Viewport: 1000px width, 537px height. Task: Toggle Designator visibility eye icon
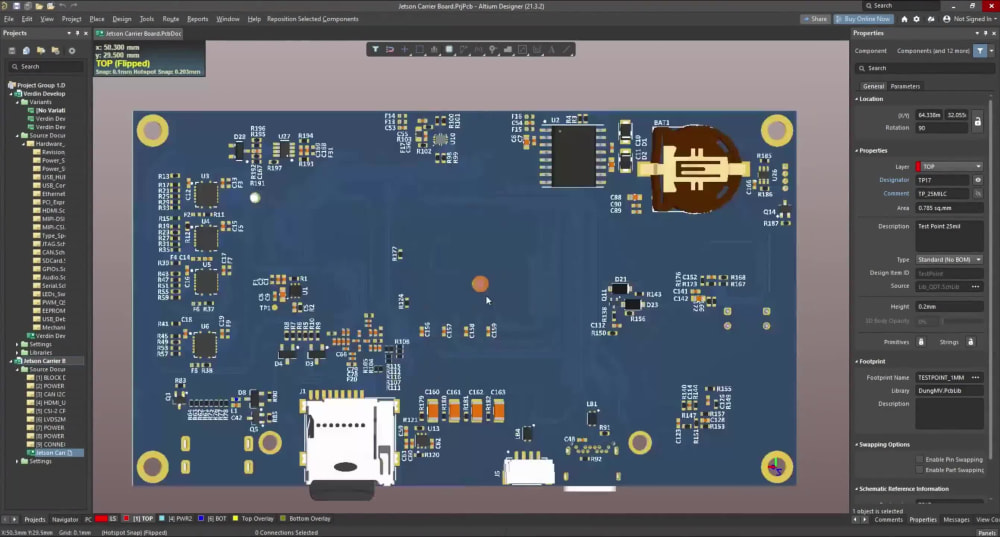pyautogui.click(x=977, y=180)
